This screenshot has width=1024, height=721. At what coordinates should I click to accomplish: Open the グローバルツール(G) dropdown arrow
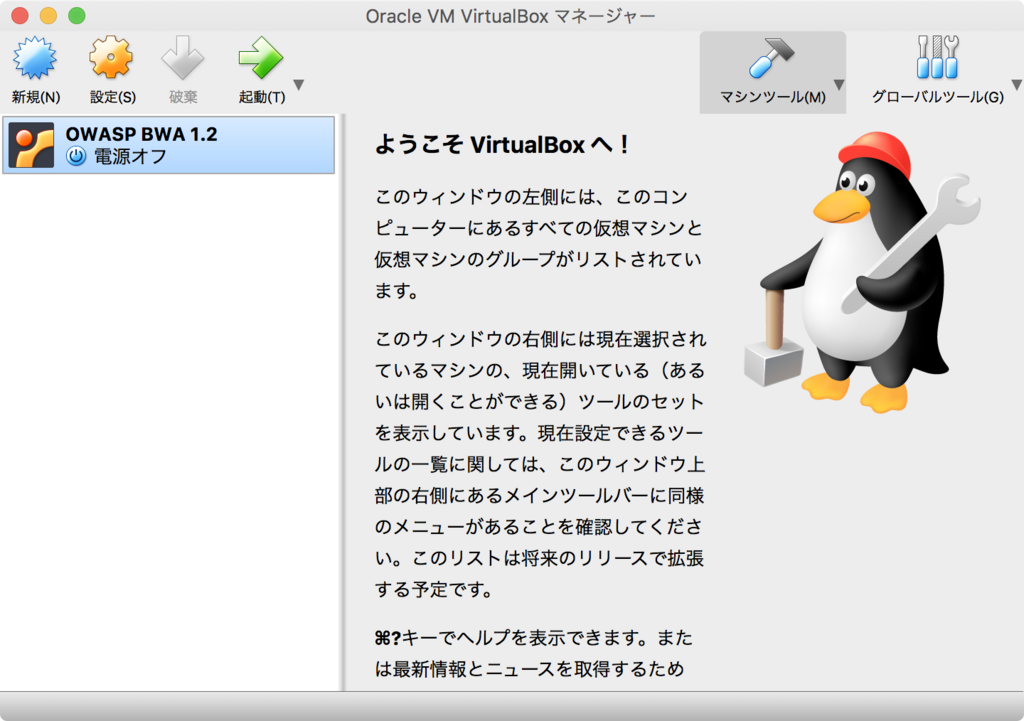[1017, 85]
